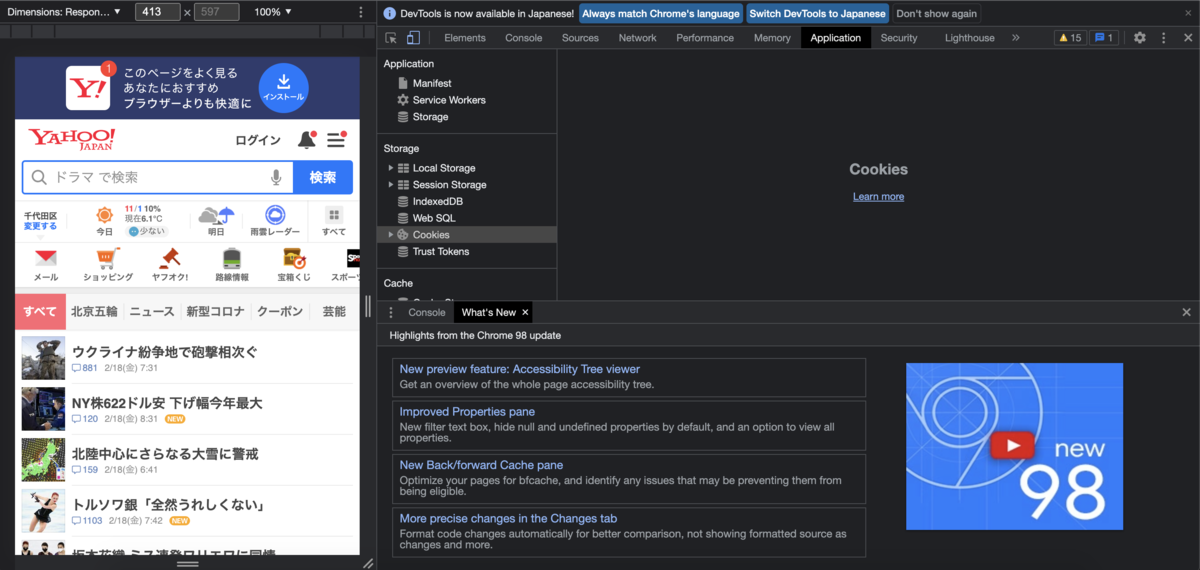Switch to the Elements tab
The width and height of the screenshot is (1200, 570).
[x=465, y=38]
